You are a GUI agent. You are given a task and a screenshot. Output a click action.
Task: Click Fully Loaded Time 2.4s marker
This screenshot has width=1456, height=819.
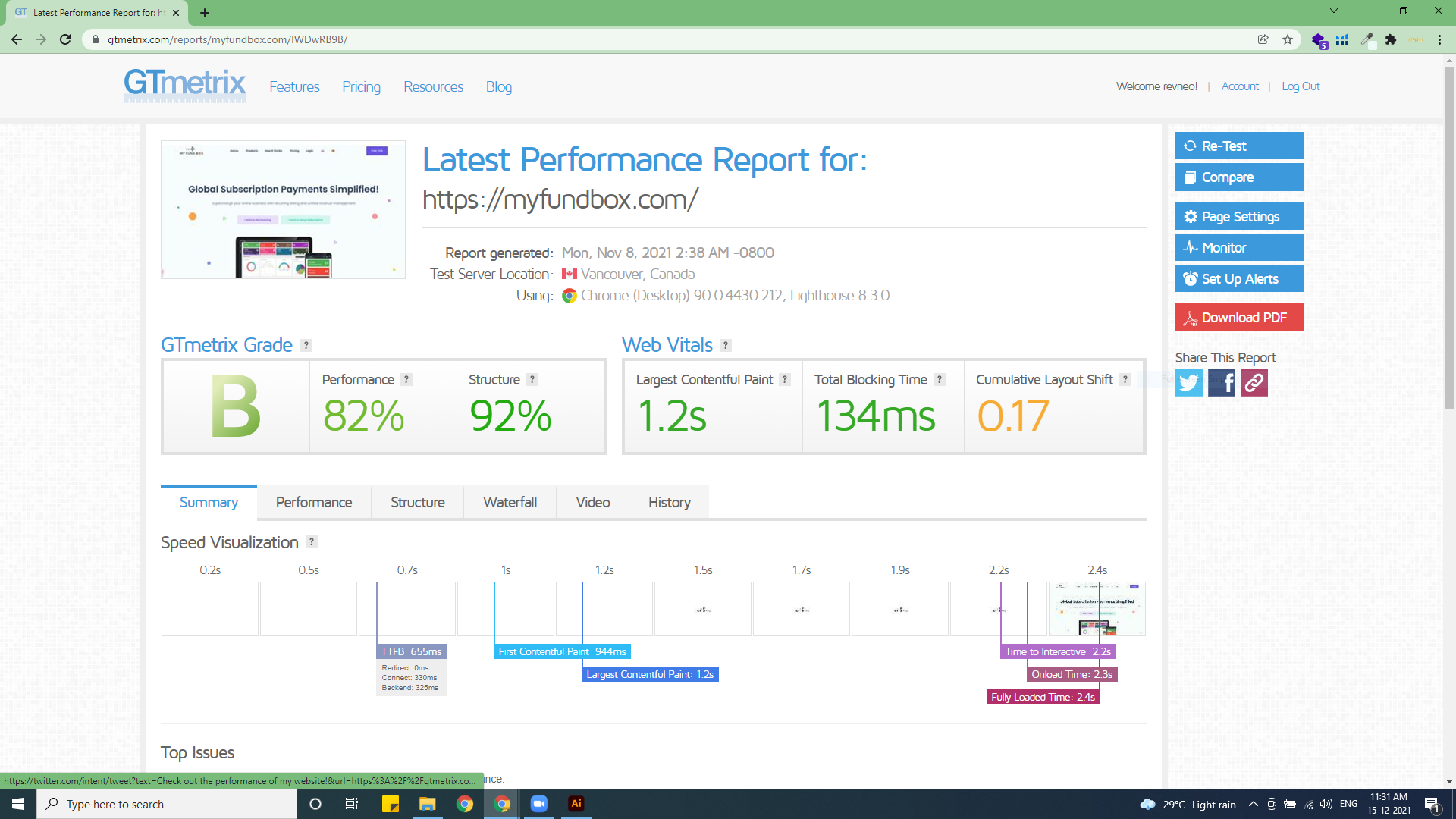(1043, 697)
